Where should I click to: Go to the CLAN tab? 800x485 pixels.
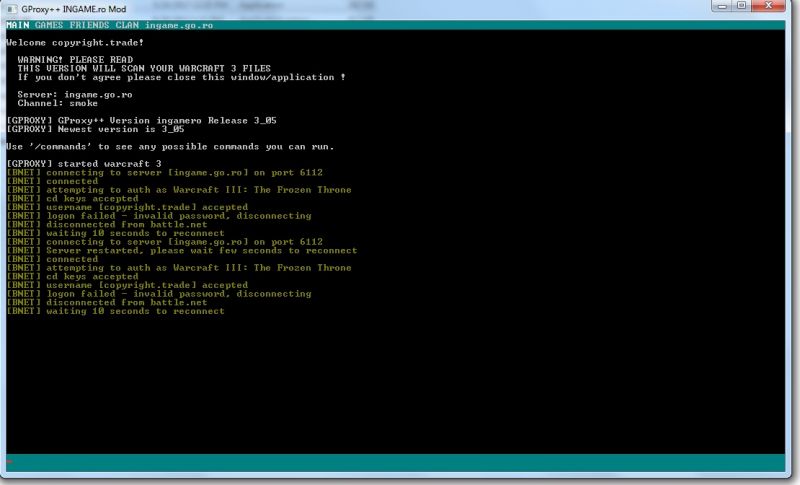(128, 24)
